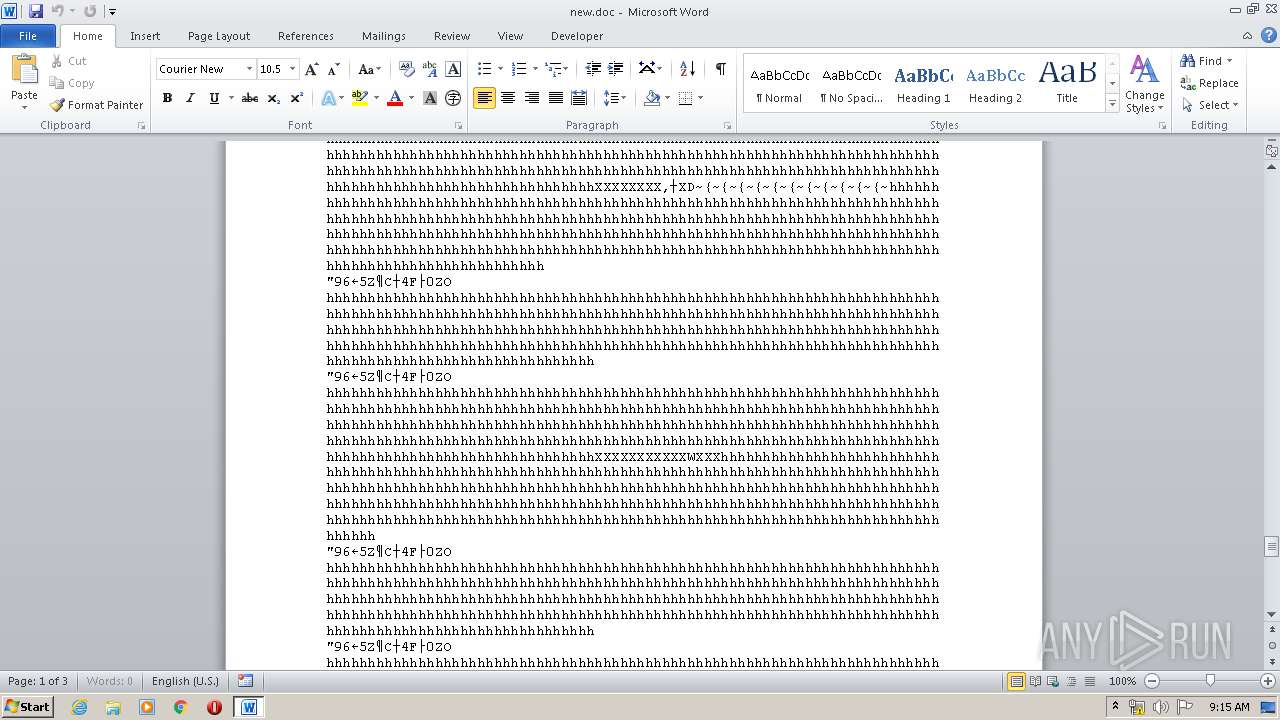
Task: Click the vertical scrollbar thumb
Action: coord(1271,546)
